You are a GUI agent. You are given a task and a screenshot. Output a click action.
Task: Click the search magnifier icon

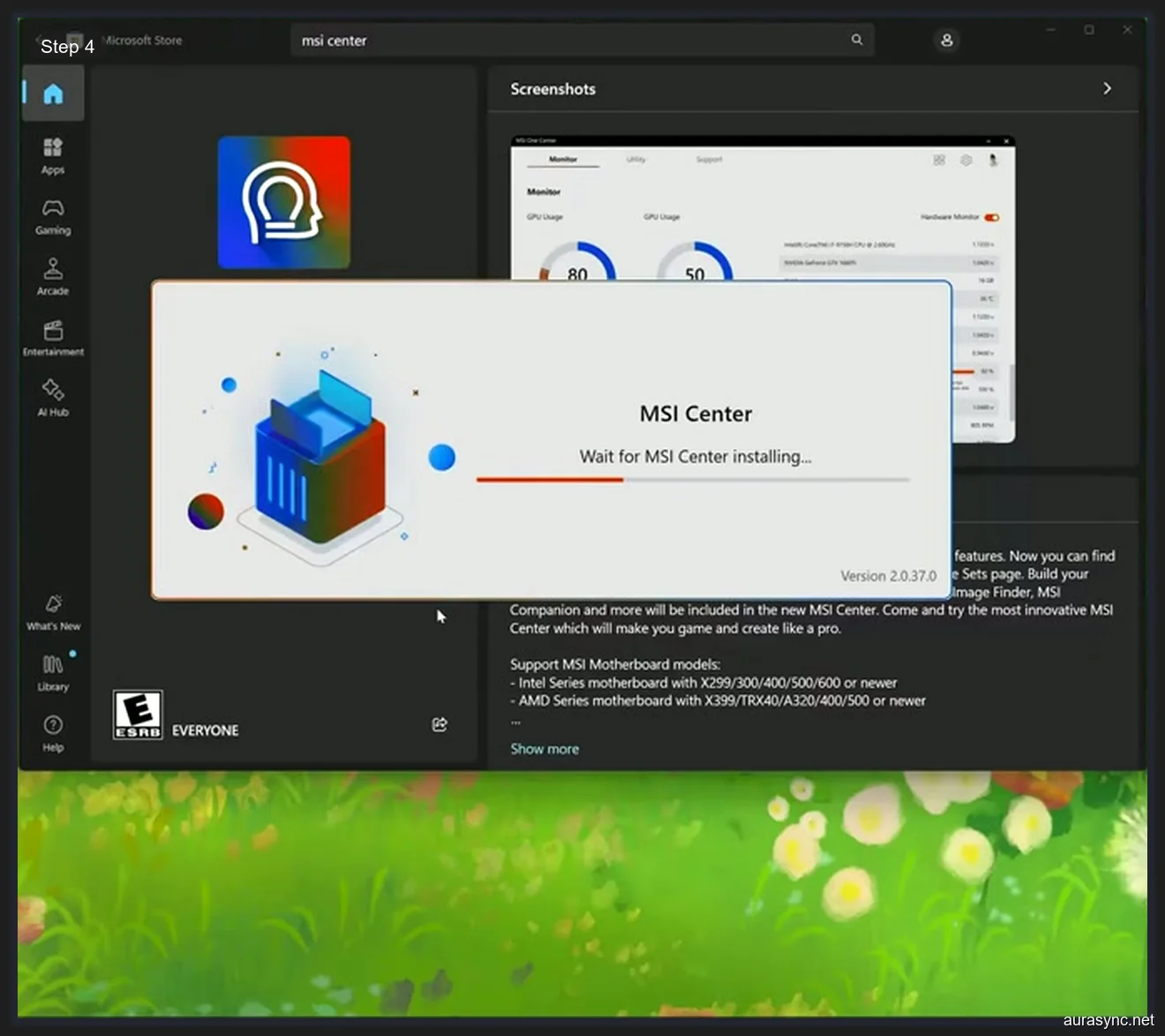(x=856, y=40)
